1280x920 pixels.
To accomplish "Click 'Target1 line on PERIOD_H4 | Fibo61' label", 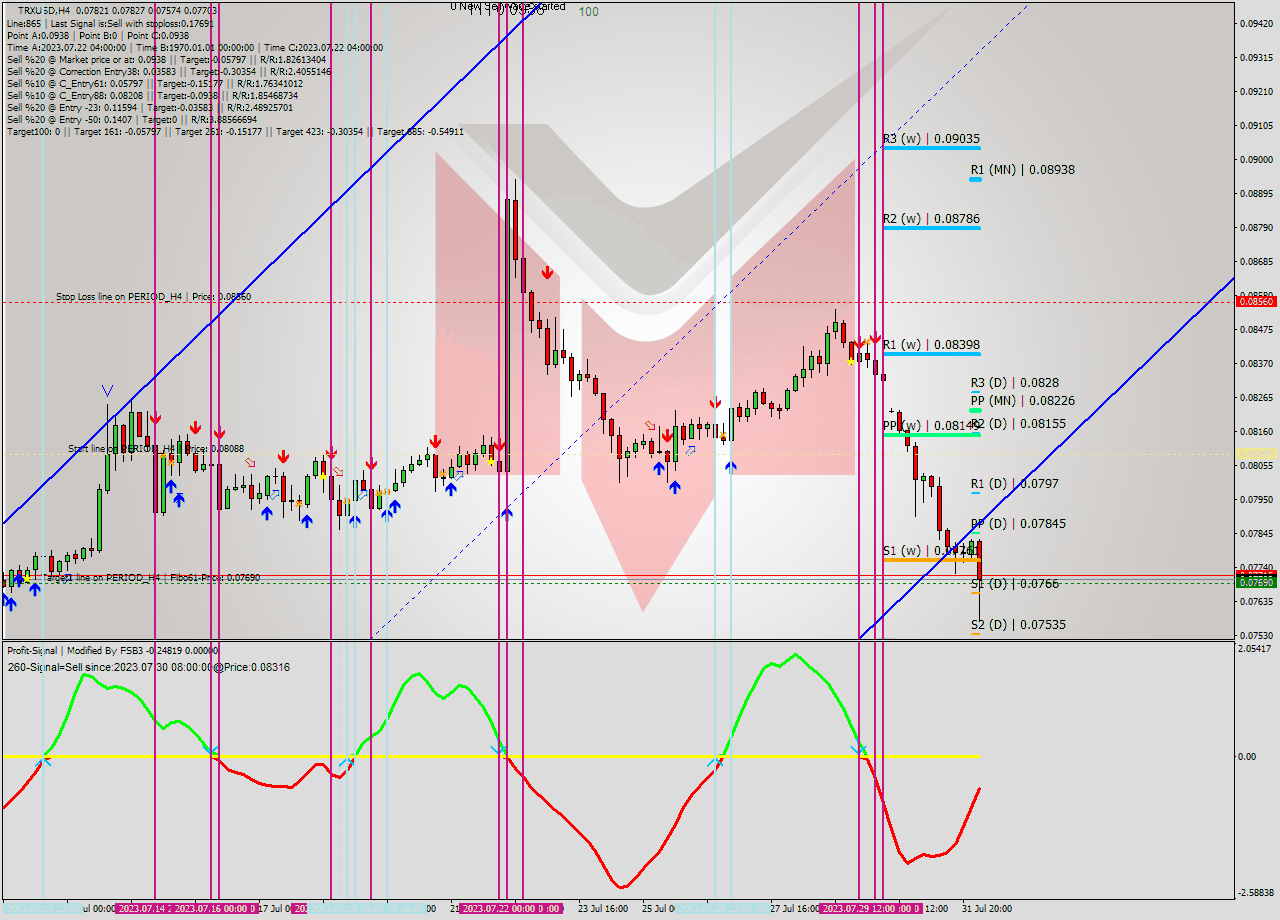I will pos(150,577).
